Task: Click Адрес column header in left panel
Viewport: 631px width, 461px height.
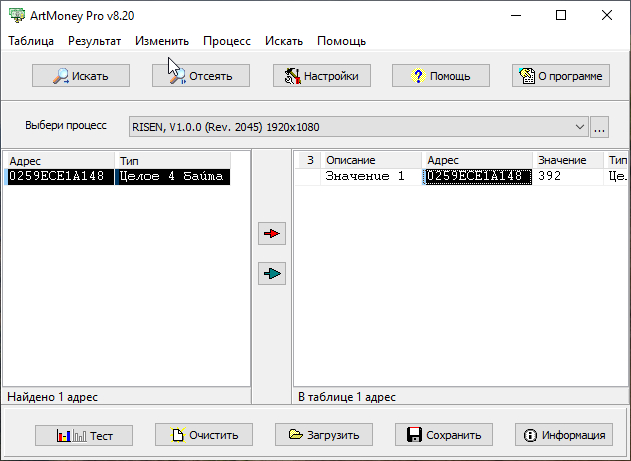Action: point(60,161)
